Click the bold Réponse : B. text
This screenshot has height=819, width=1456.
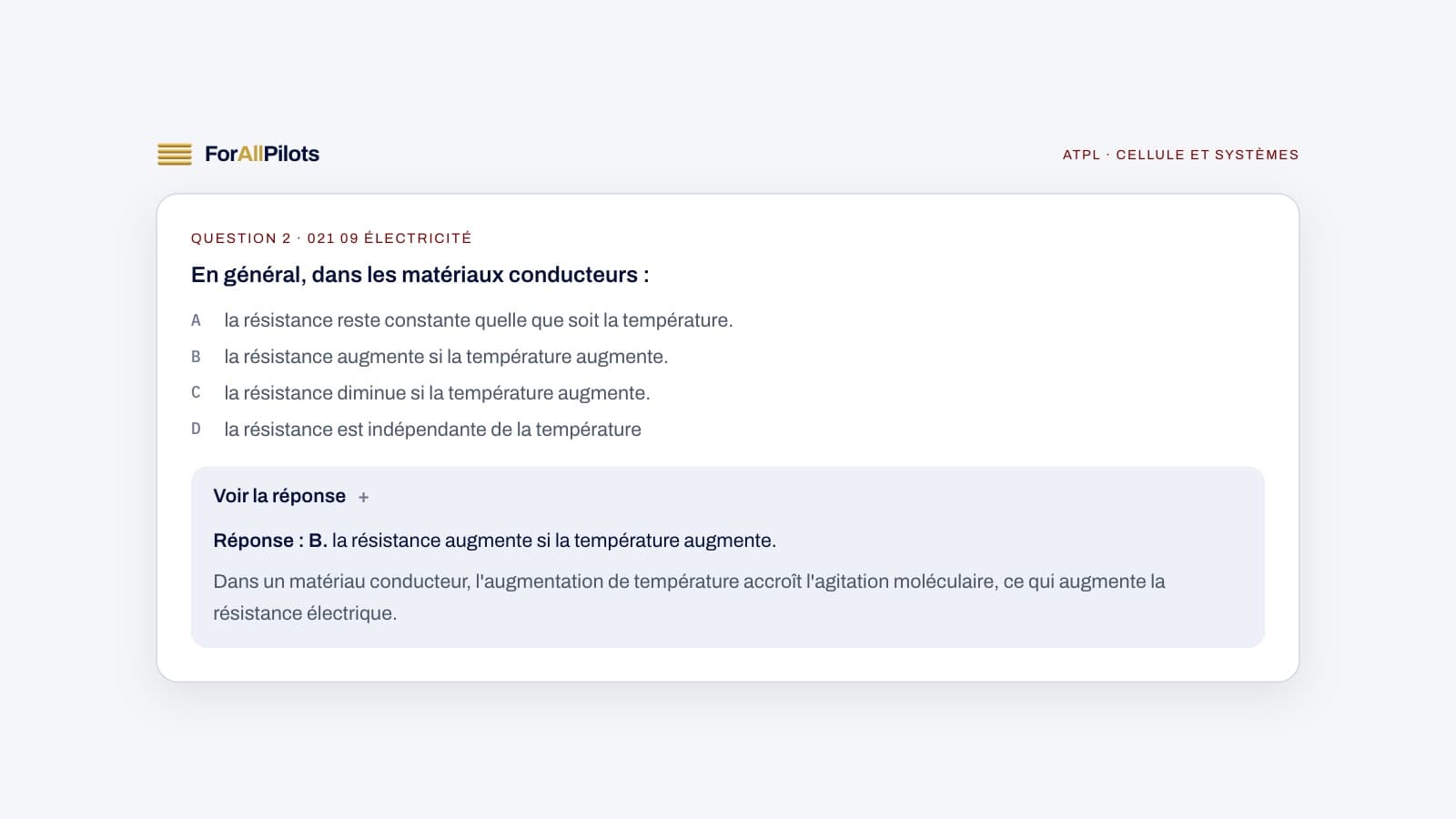click(270, 541)
